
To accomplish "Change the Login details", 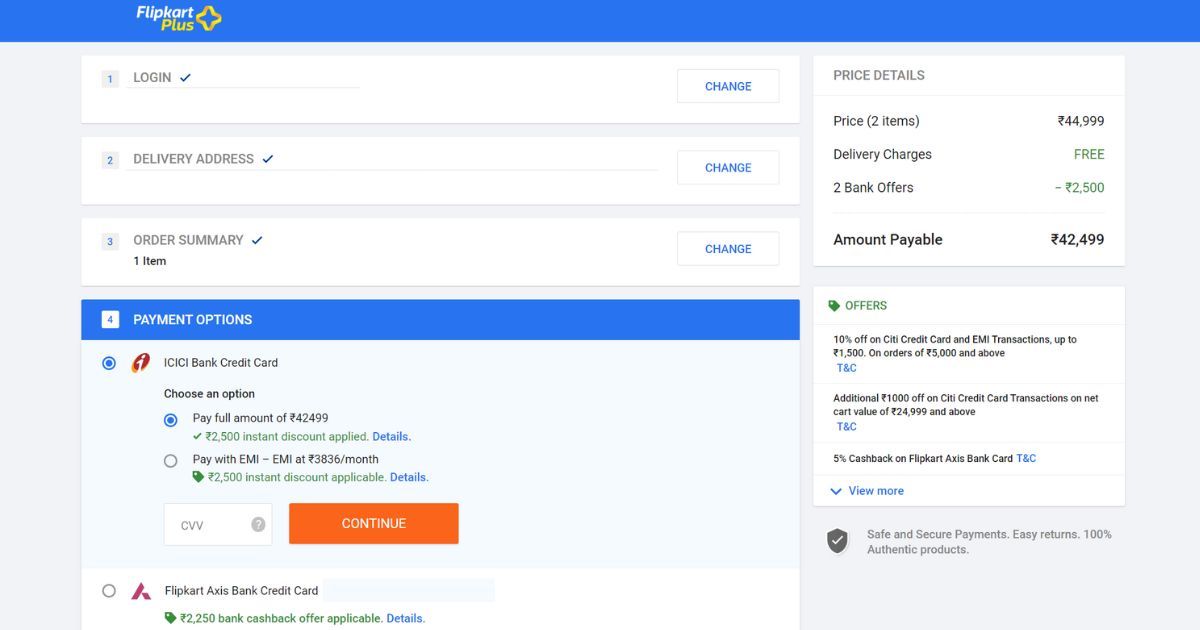I will pos(728,86).
